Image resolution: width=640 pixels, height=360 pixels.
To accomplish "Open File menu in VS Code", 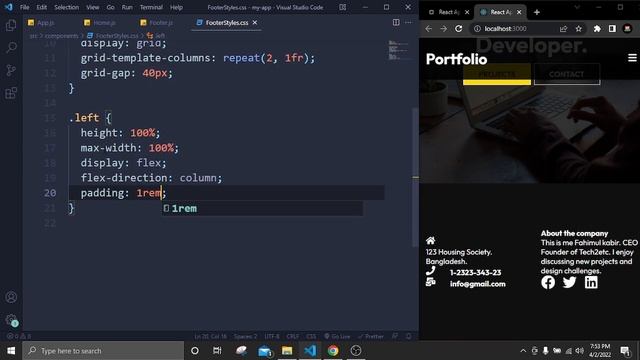I will (x=24, y=7).
